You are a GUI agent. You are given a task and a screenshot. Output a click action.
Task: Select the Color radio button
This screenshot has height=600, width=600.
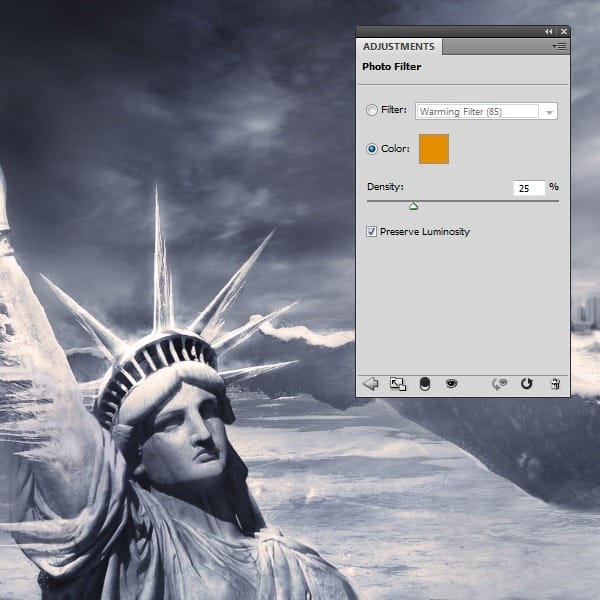(372, 149)
